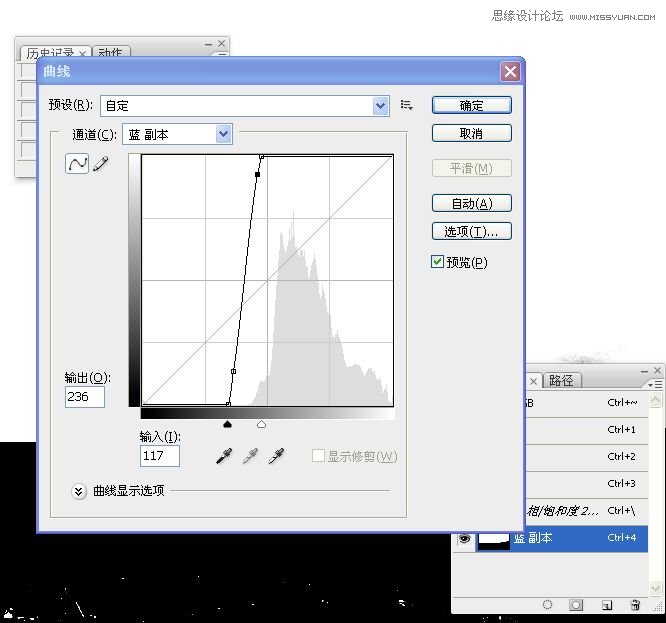666x623 pixels.
Task: Open the 通道 channel dropdown
Action: 223,134
